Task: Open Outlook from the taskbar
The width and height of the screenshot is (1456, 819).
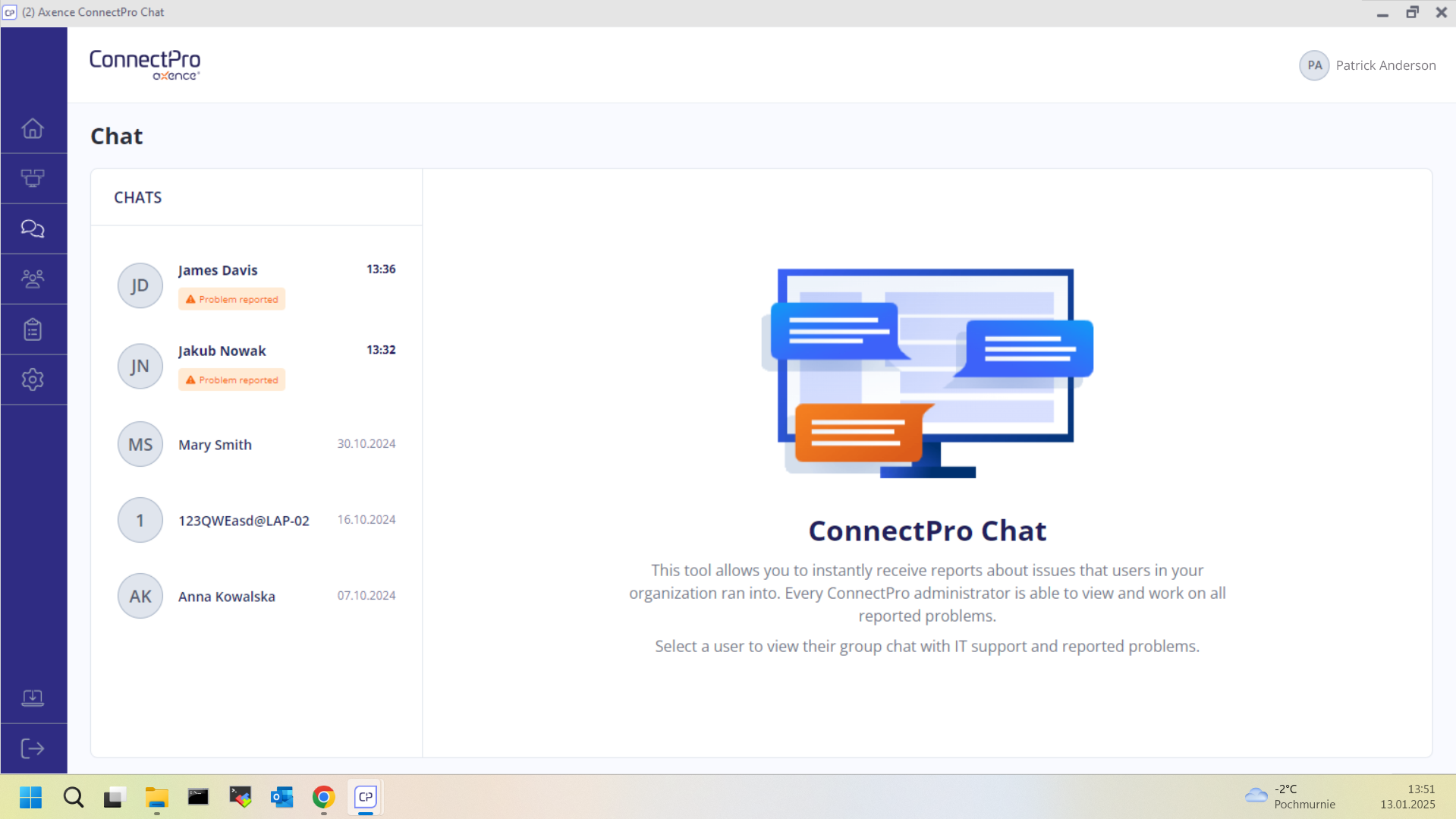Action: click(x=281, y=797)
